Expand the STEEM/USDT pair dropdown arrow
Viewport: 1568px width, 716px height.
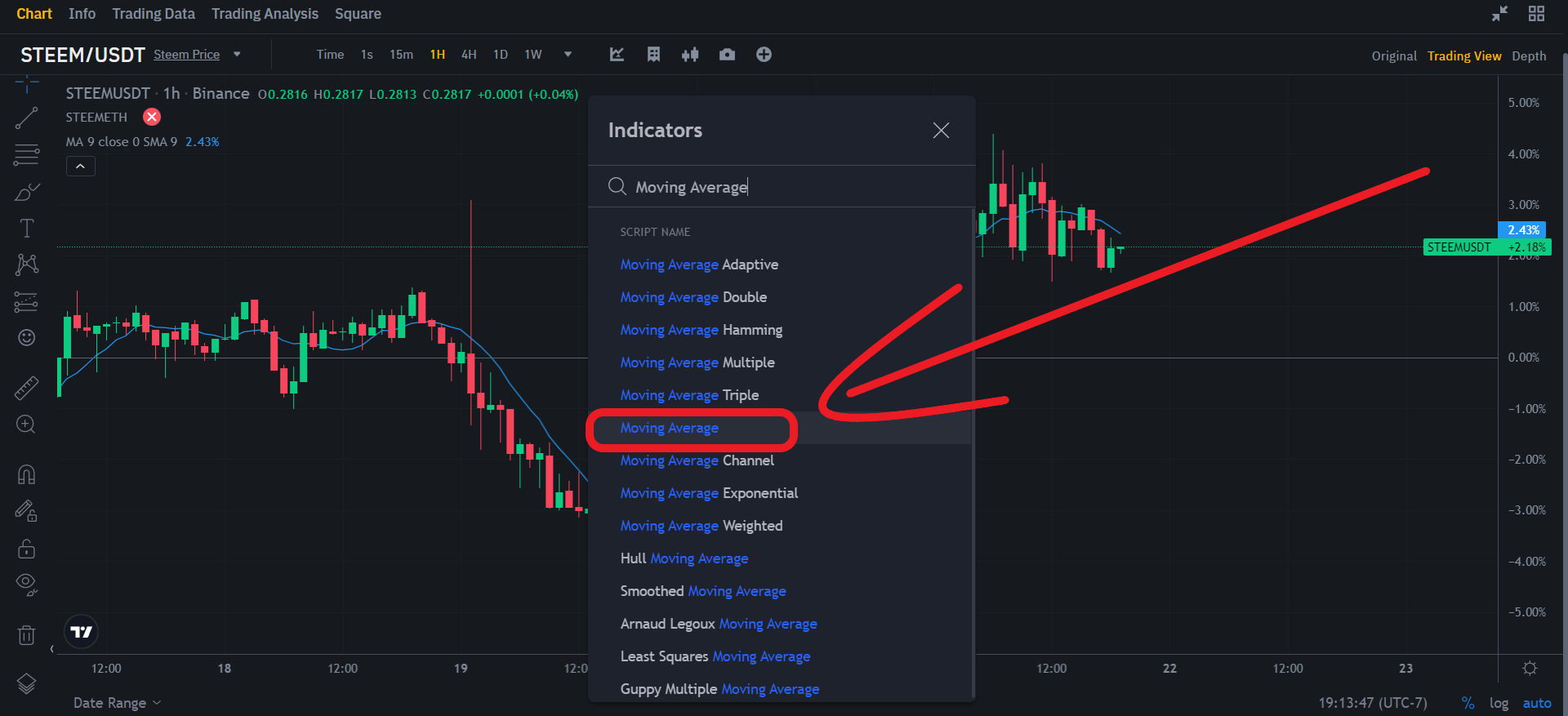point(237,55)
